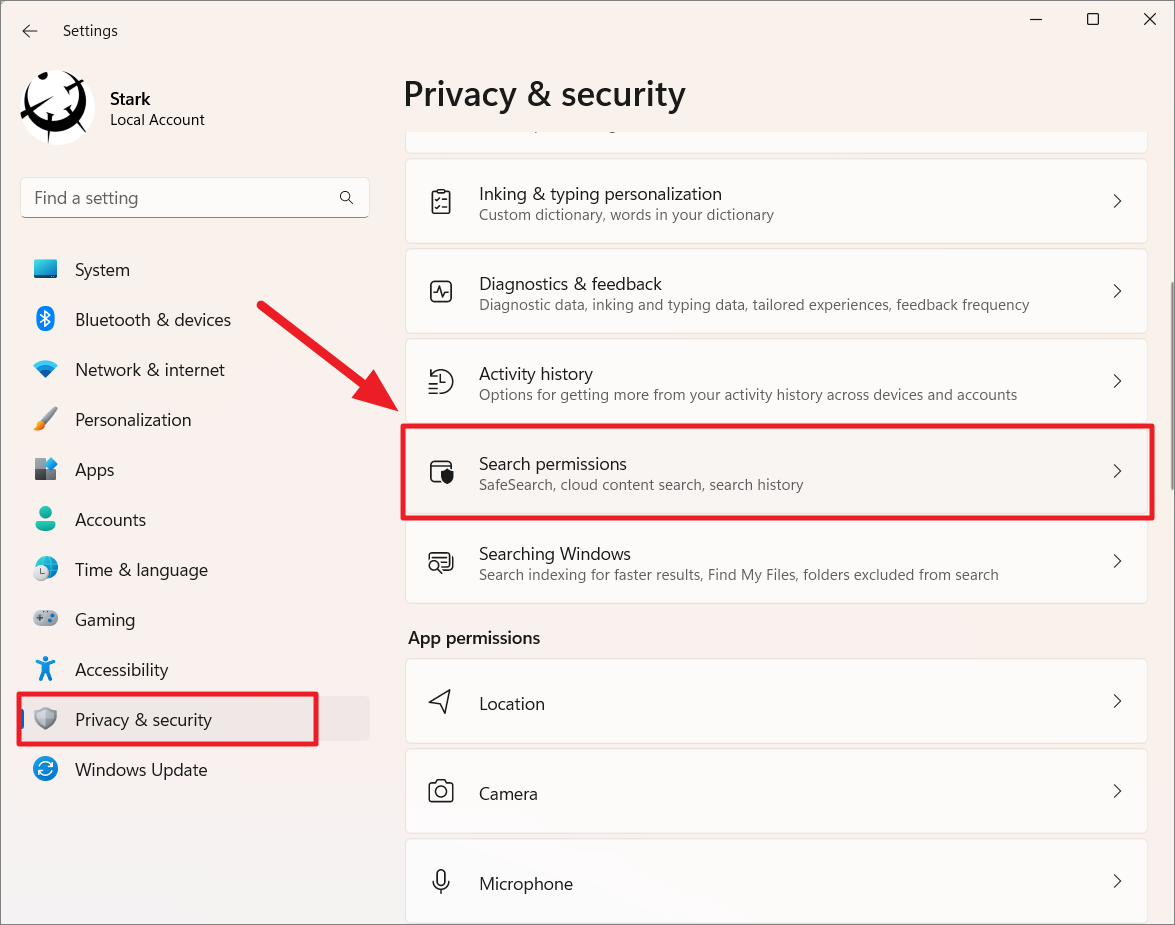Viewport: 1175px width, 925px height.
Task: Open Personalization via its paintbrush icon
Action: (46, 419)
